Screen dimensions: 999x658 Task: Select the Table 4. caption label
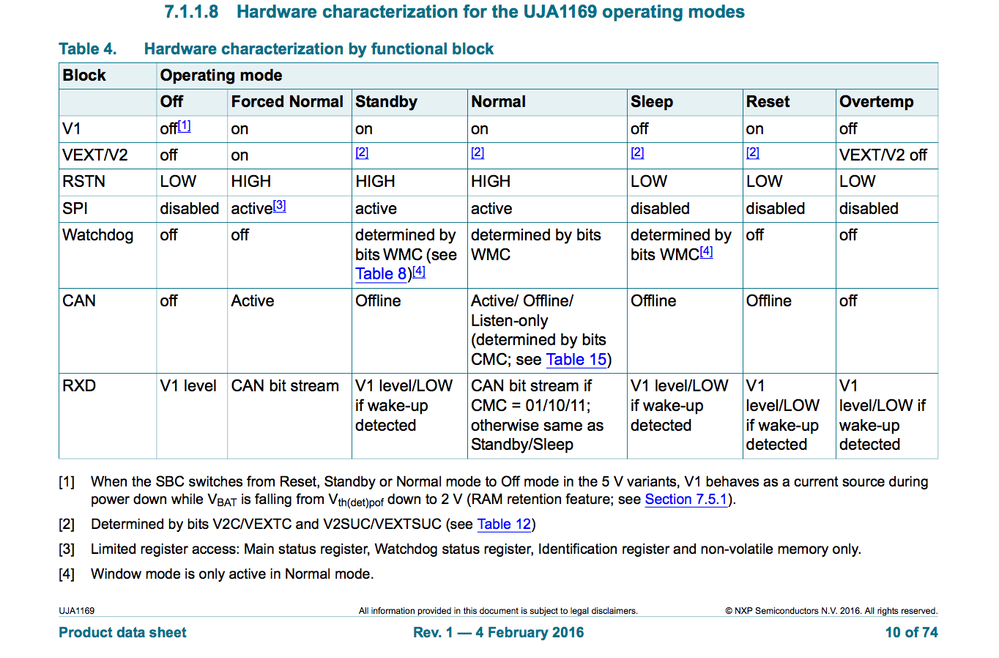click(88, 49)
